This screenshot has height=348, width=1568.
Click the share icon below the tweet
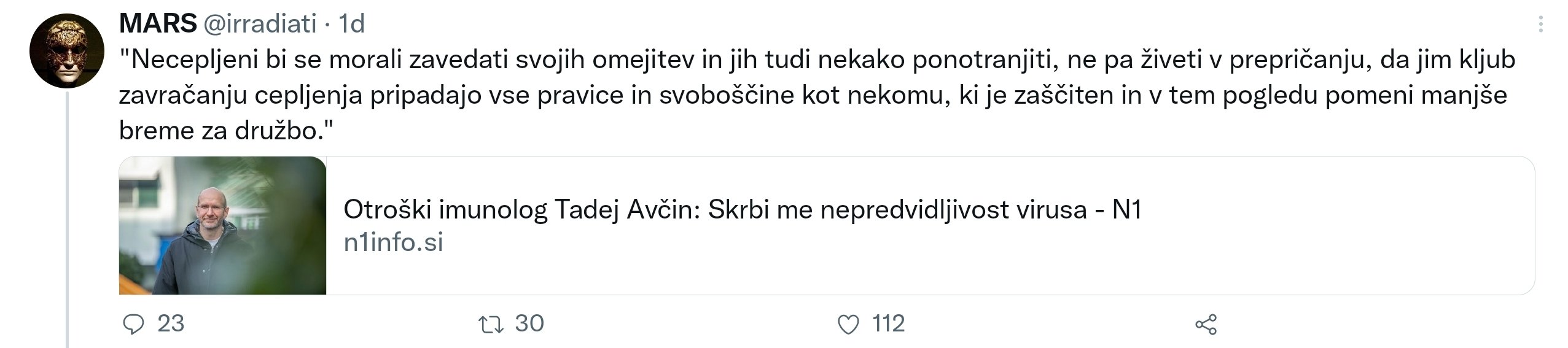(1206, 324)
